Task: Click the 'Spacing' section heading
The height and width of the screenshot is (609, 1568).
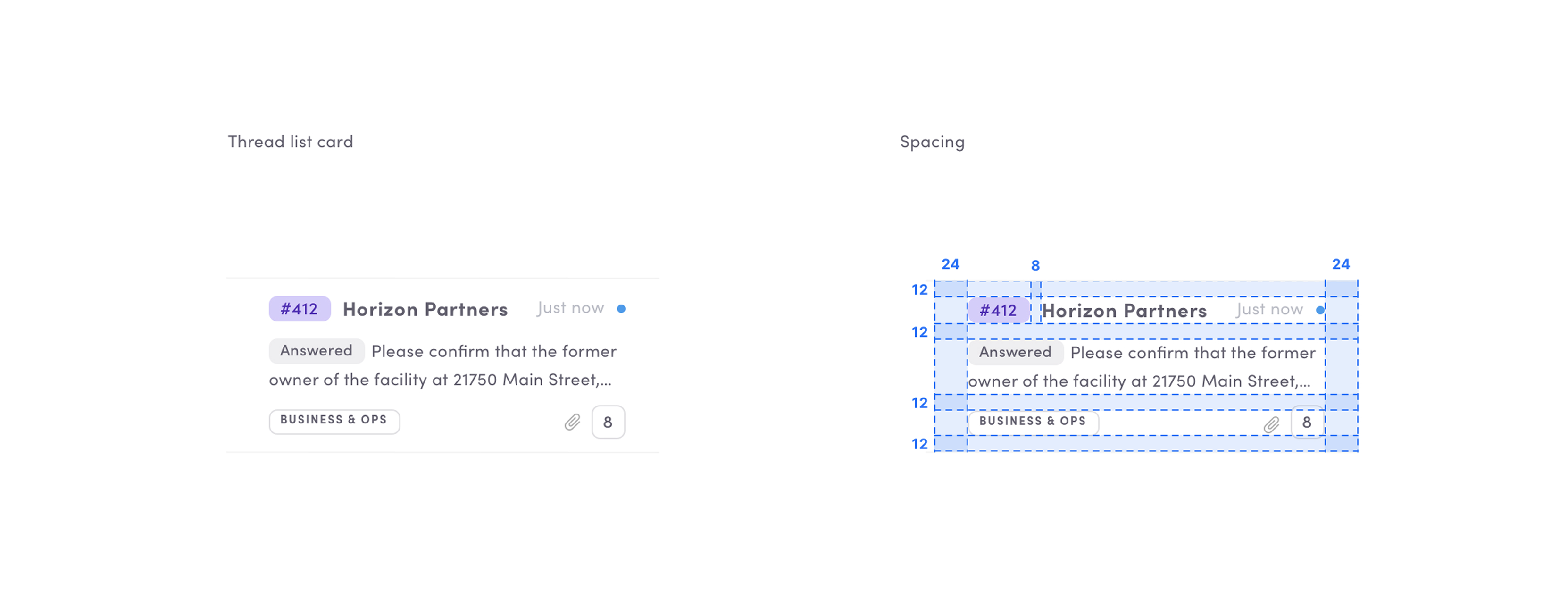Action: pyautogui.click(x=932, y=142)
